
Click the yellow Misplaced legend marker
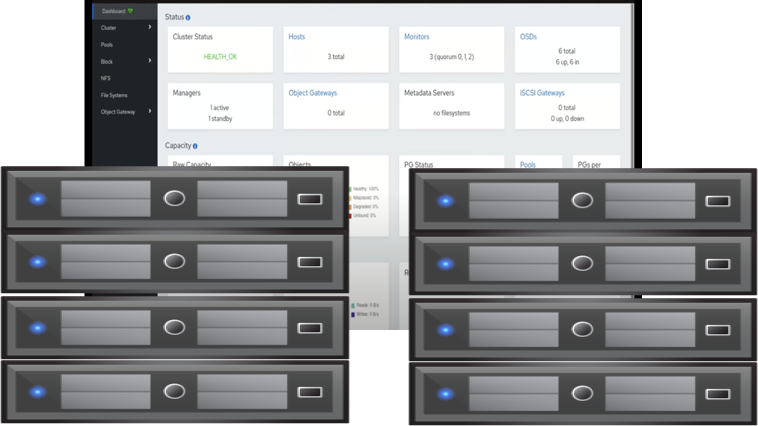351,198
